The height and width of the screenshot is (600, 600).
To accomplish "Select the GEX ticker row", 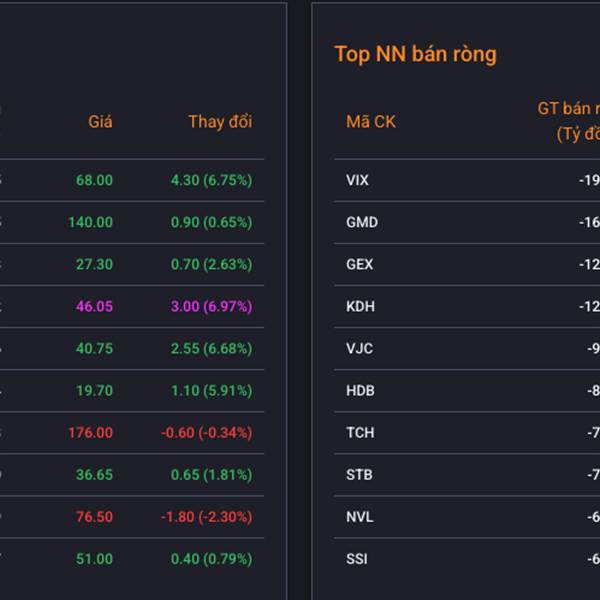I will (x=359, y=264).
